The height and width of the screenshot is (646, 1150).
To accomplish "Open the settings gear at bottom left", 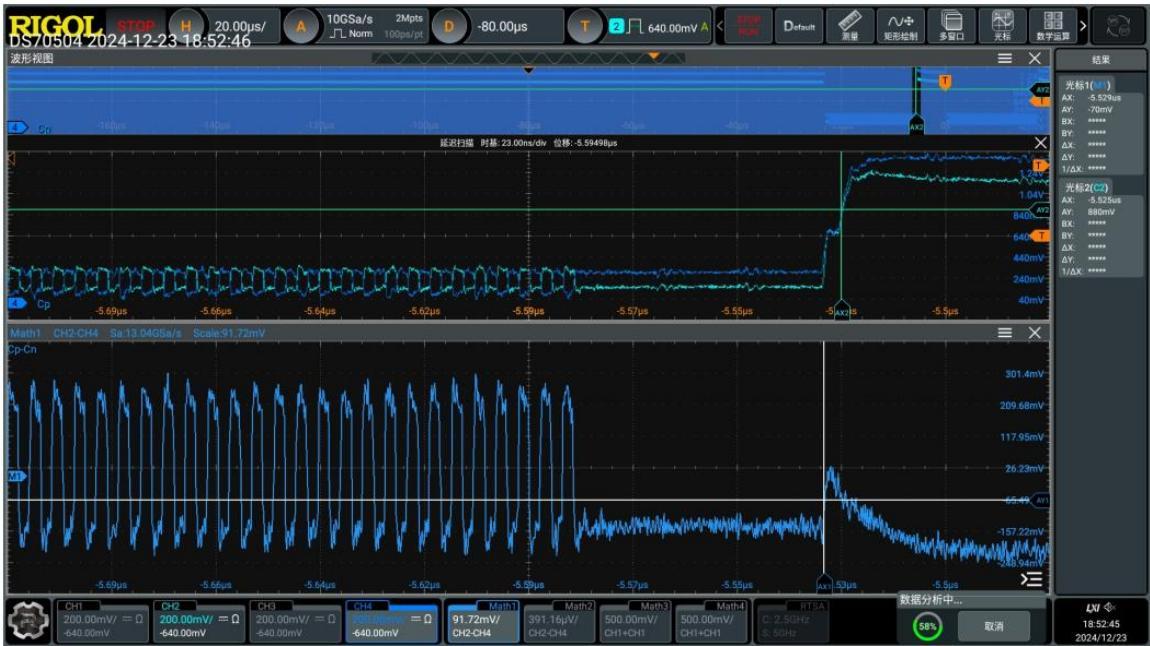I will 28,622.
